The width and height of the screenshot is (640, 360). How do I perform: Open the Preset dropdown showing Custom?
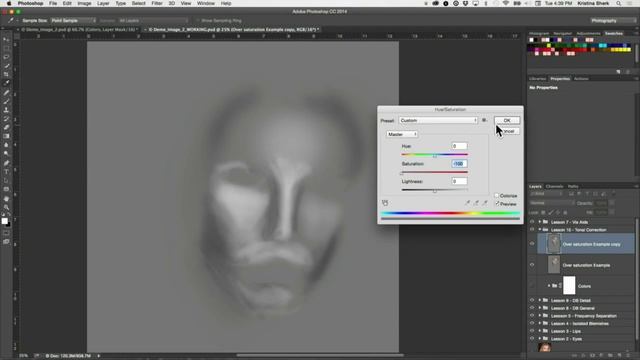[438, 120]
